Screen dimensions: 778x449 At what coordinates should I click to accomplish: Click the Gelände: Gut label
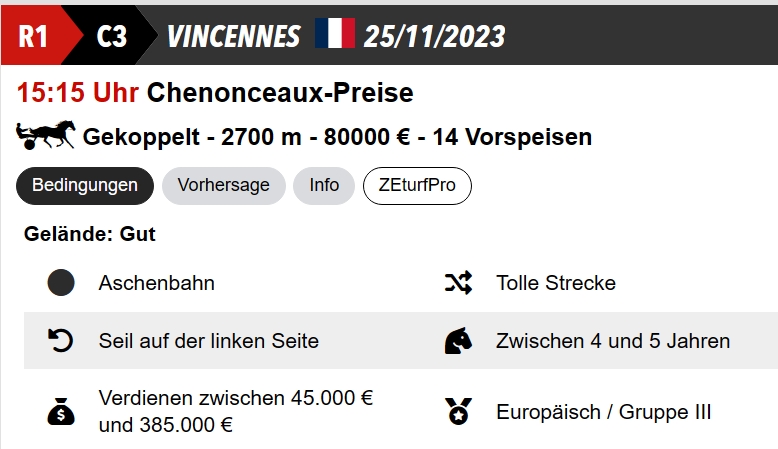click(90, 234)
